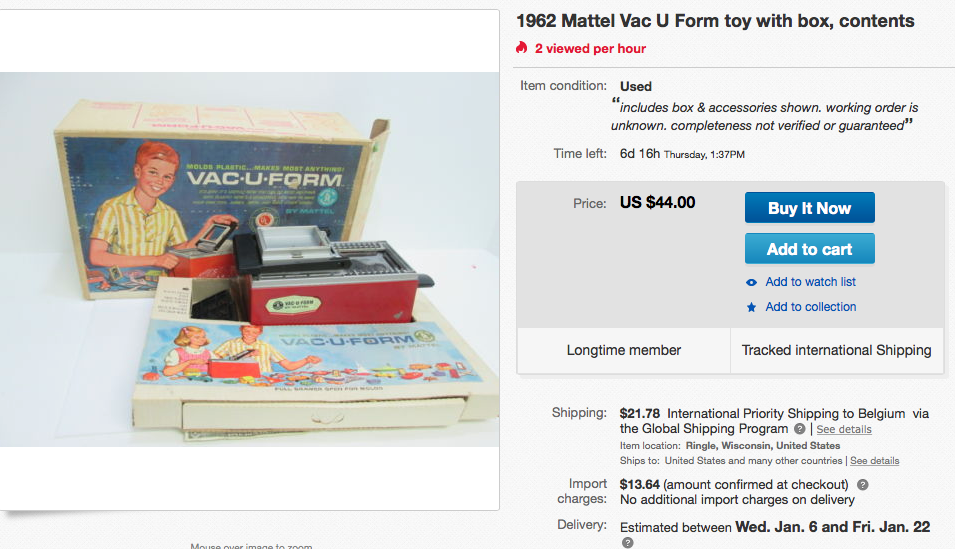Select Tracked international Shipping badge
The height and width of the screenshot is (549, 955).
(836, 350)
